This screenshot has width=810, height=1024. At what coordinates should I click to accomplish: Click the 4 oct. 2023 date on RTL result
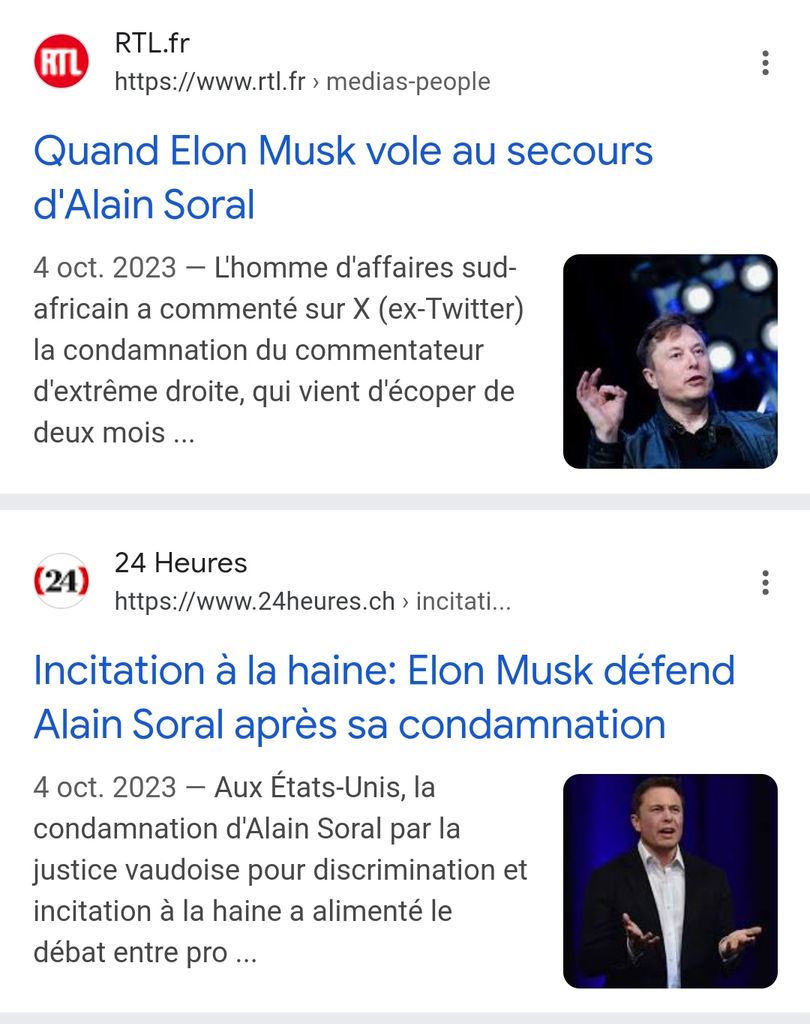pyautogui.click(x=105, y=268)
